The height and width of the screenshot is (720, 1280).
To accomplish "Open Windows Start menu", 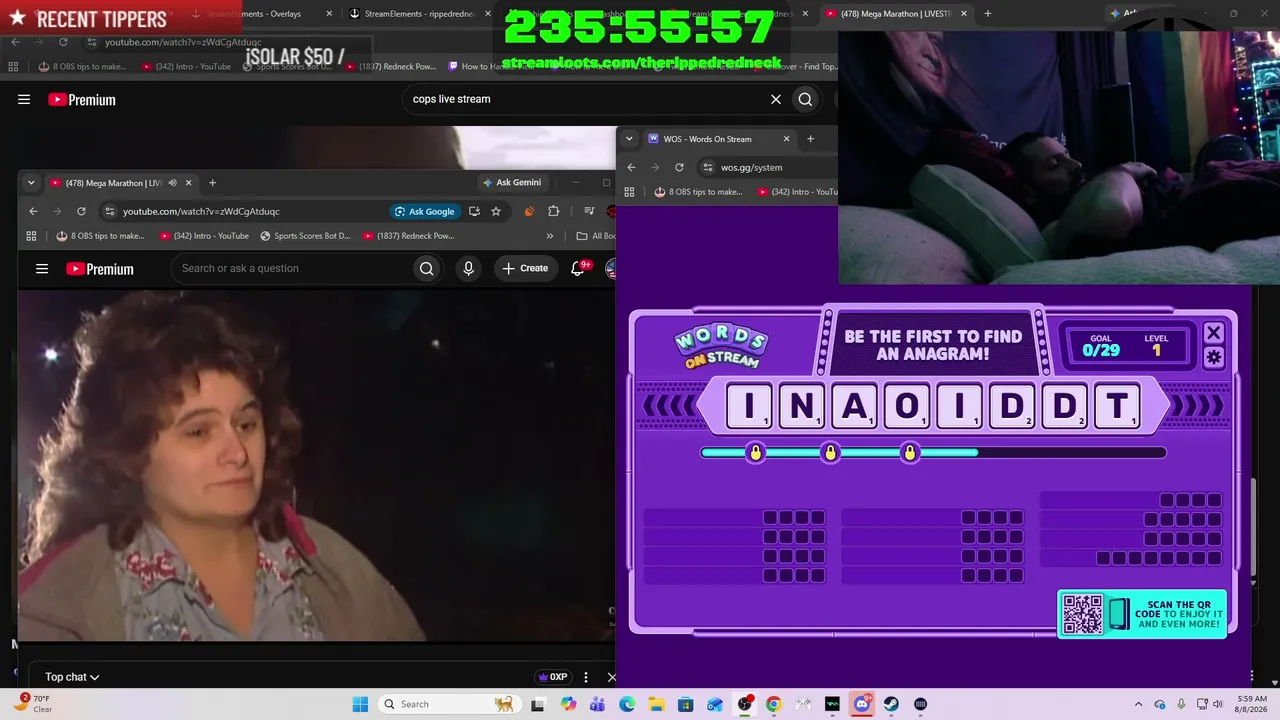I will pyautogui.click(x=360, y=704).
